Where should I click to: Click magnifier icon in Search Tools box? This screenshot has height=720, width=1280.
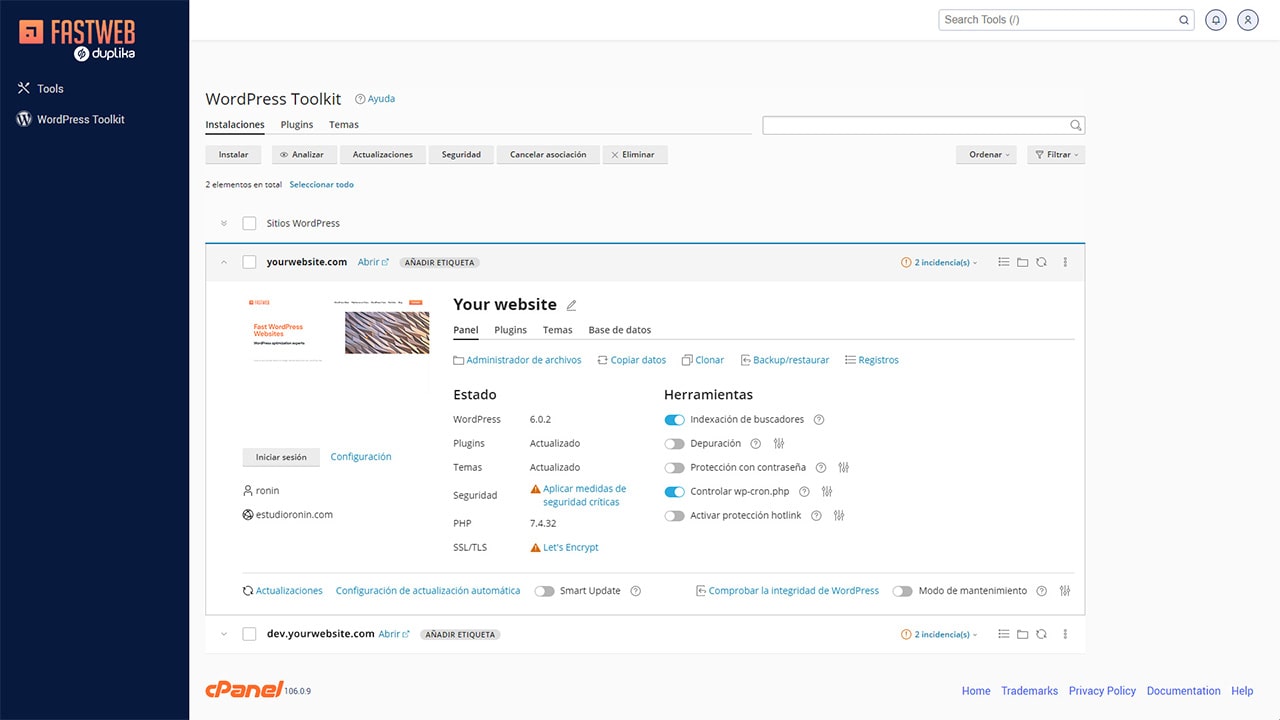tap(1184, 20)
